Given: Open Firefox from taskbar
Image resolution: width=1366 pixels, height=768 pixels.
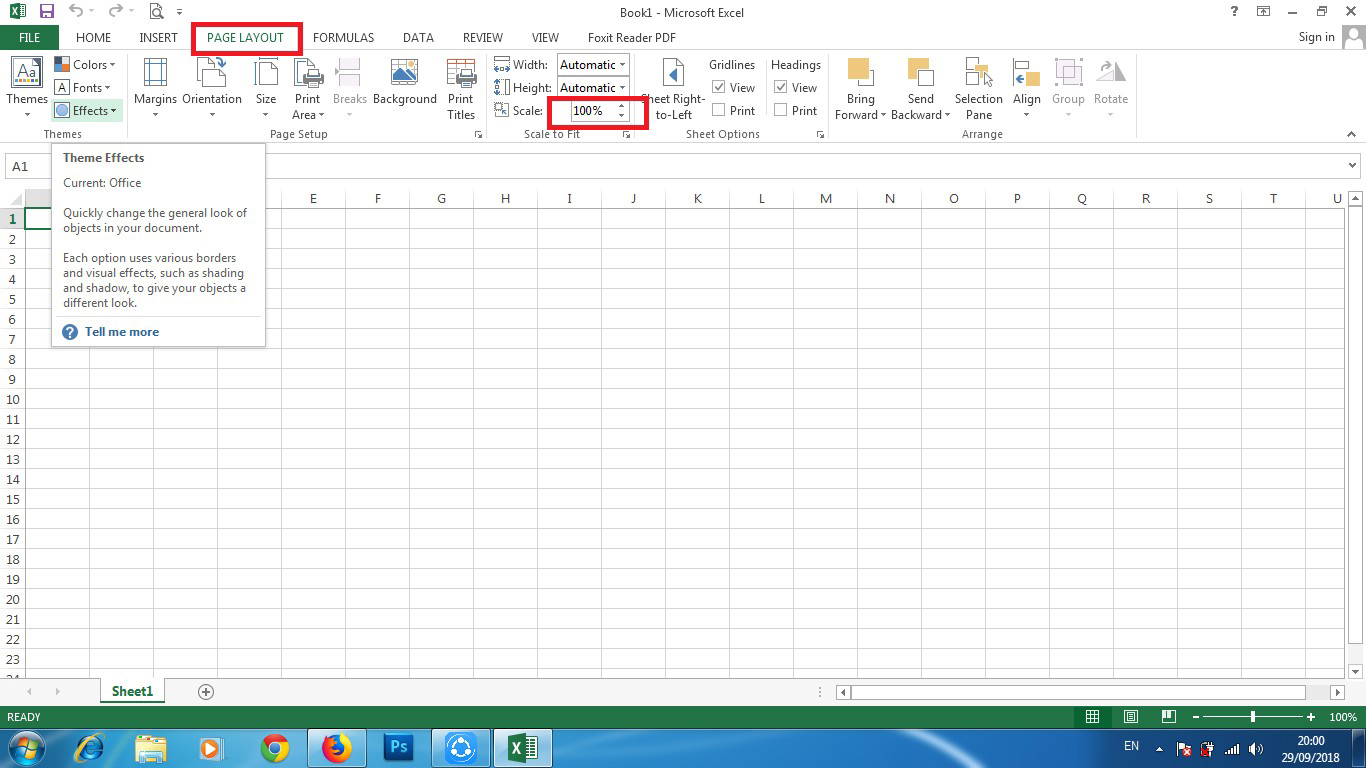Looking at the screenshot, I should [337, 748].
